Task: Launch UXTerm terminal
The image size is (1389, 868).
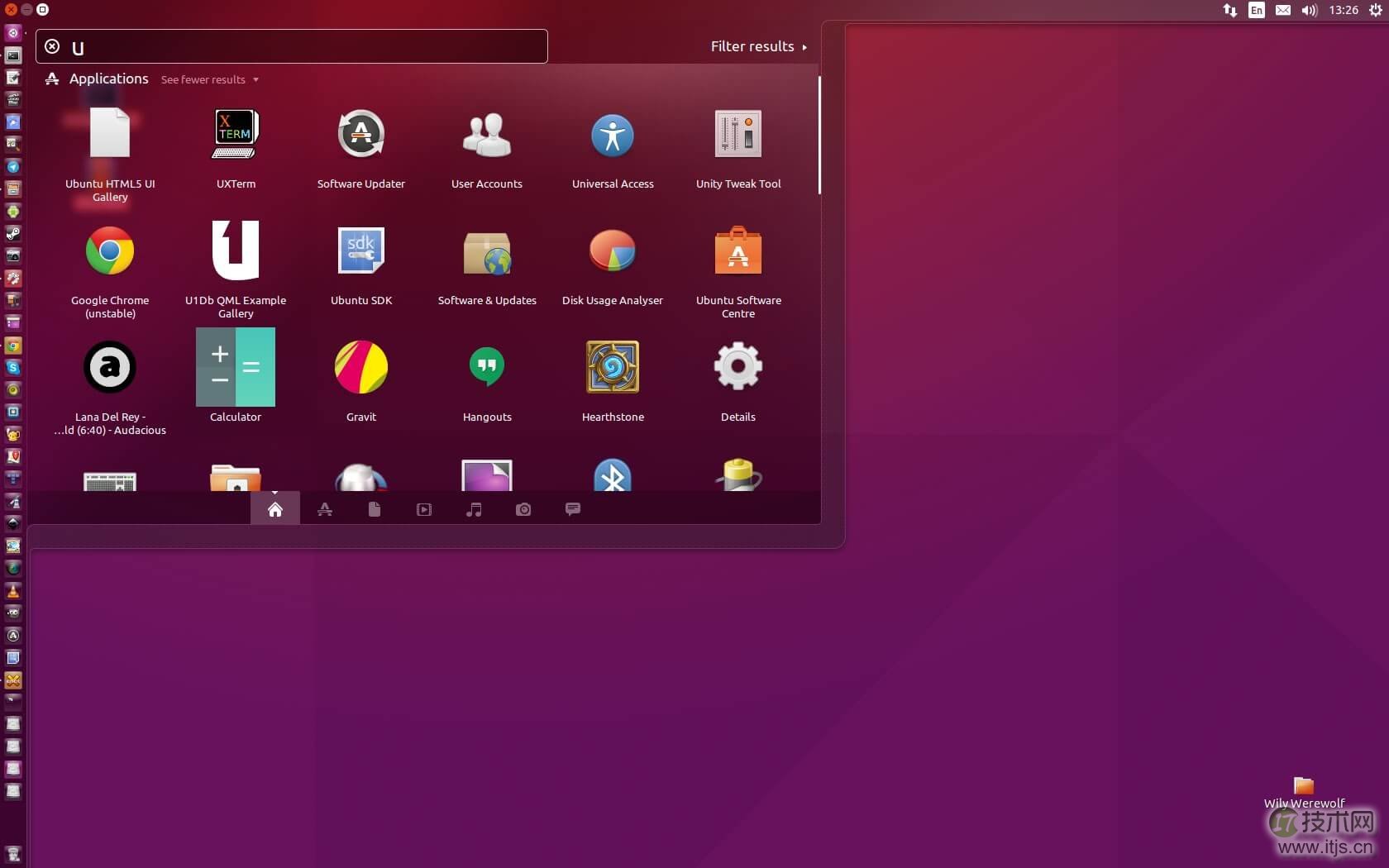Action: pos(236,149)
